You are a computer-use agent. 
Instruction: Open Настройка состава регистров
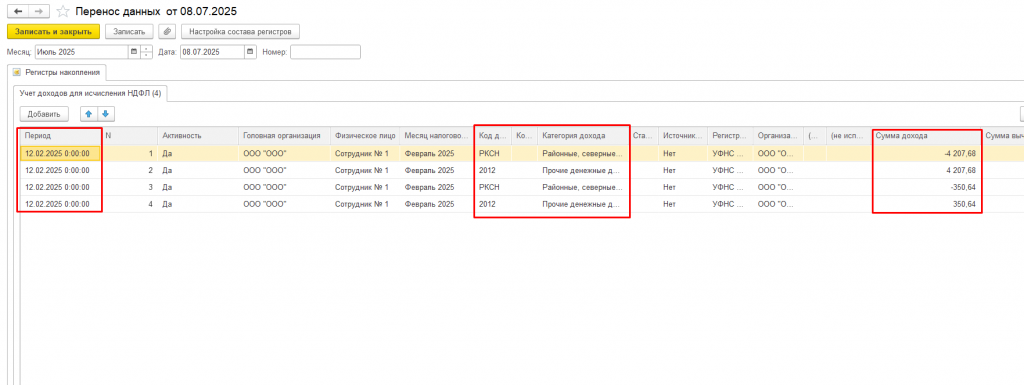(x=241, y=31)
